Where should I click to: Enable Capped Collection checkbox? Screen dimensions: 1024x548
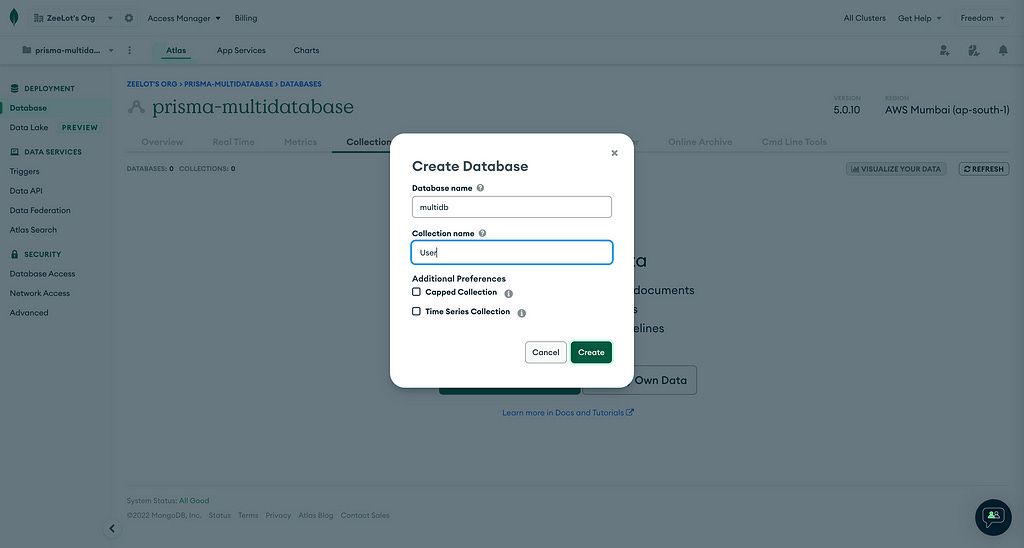(x=416, y=292)
